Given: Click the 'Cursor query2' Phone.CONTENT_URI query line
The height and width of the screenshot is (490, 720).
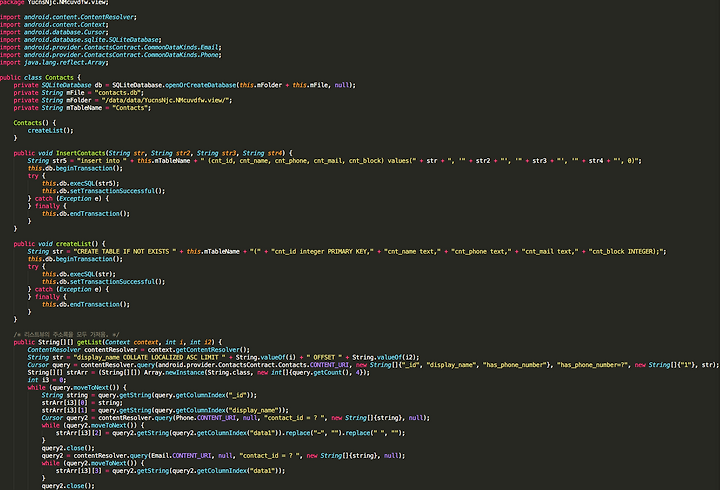Looking at the screenshot, I should pyautogui.click(x=236, y=418).
